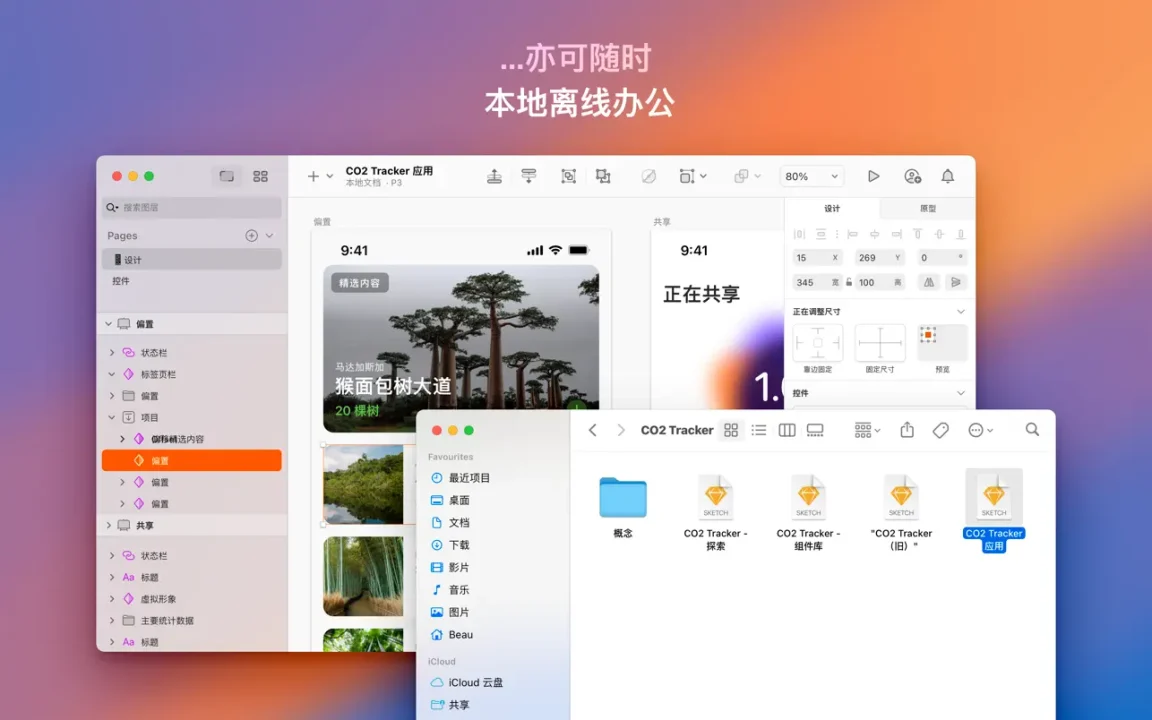Click the distribute horizontally icon in the inspector
The image size is (1152, 720).
tap(799, 234)
